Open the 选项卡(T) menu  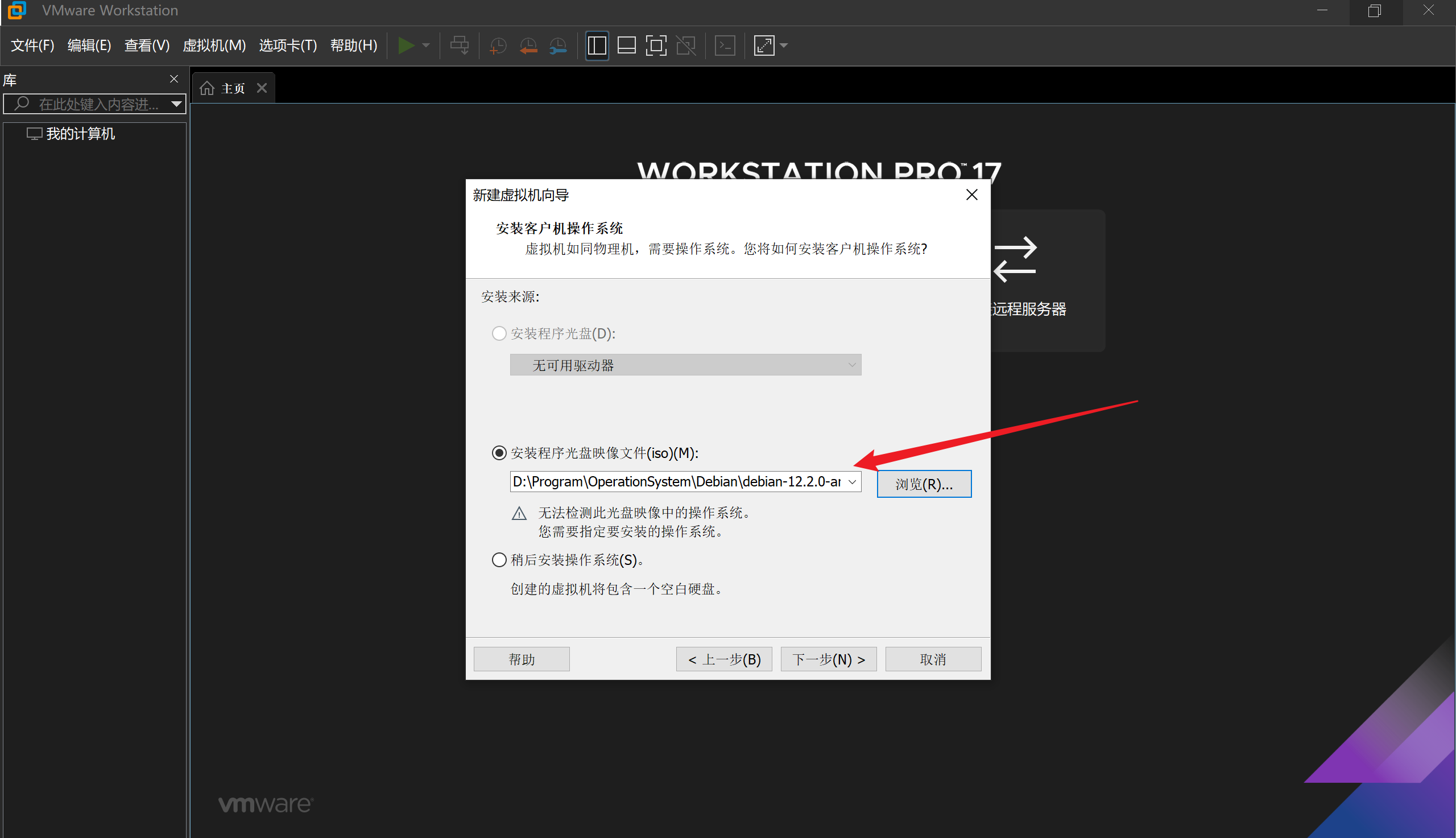(x=288, y=46)
